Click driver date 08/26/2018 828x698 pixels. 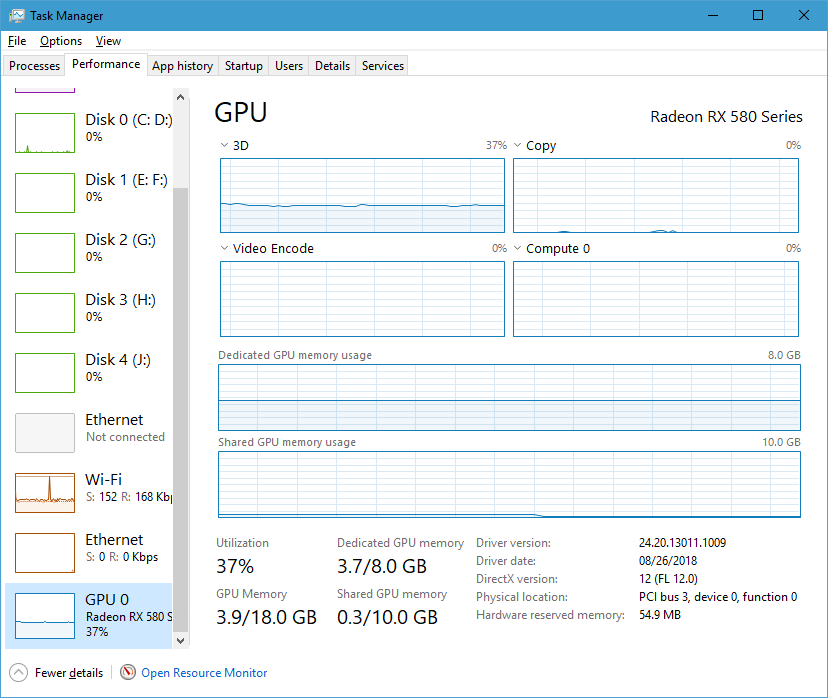pos(668,561)
